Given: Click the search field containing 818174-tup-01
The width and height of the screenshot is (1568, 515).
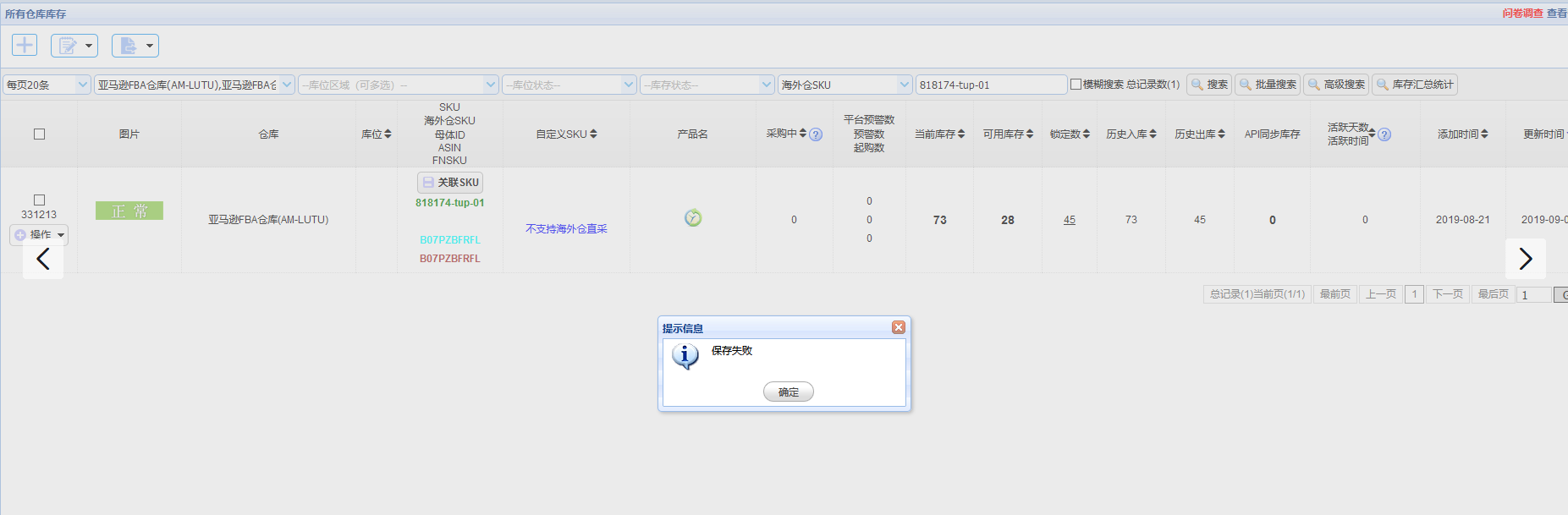Looking at the screenshot, I should tap(991, 85).
